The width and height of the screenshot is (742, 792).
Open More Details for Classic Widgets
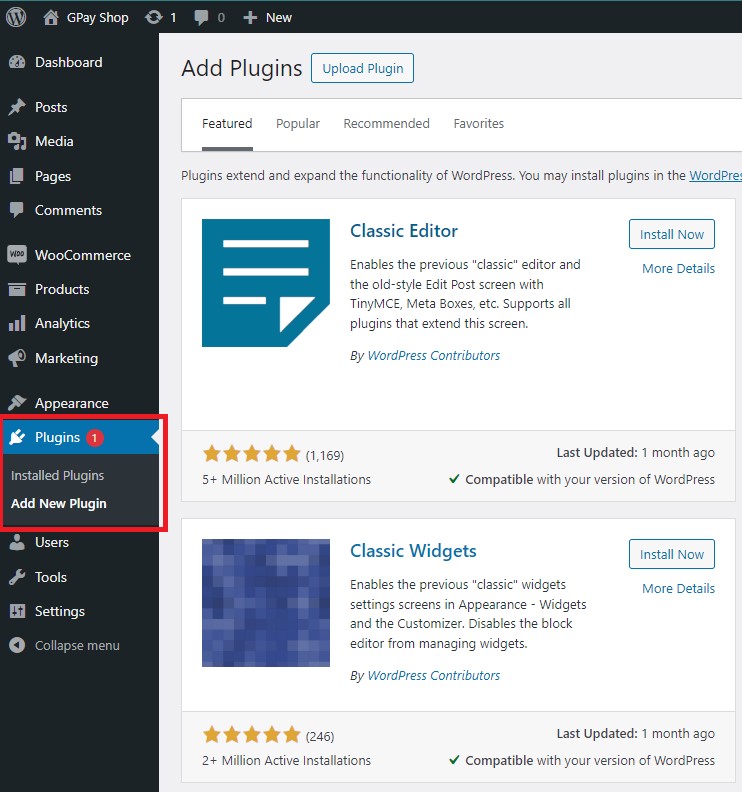678,588
